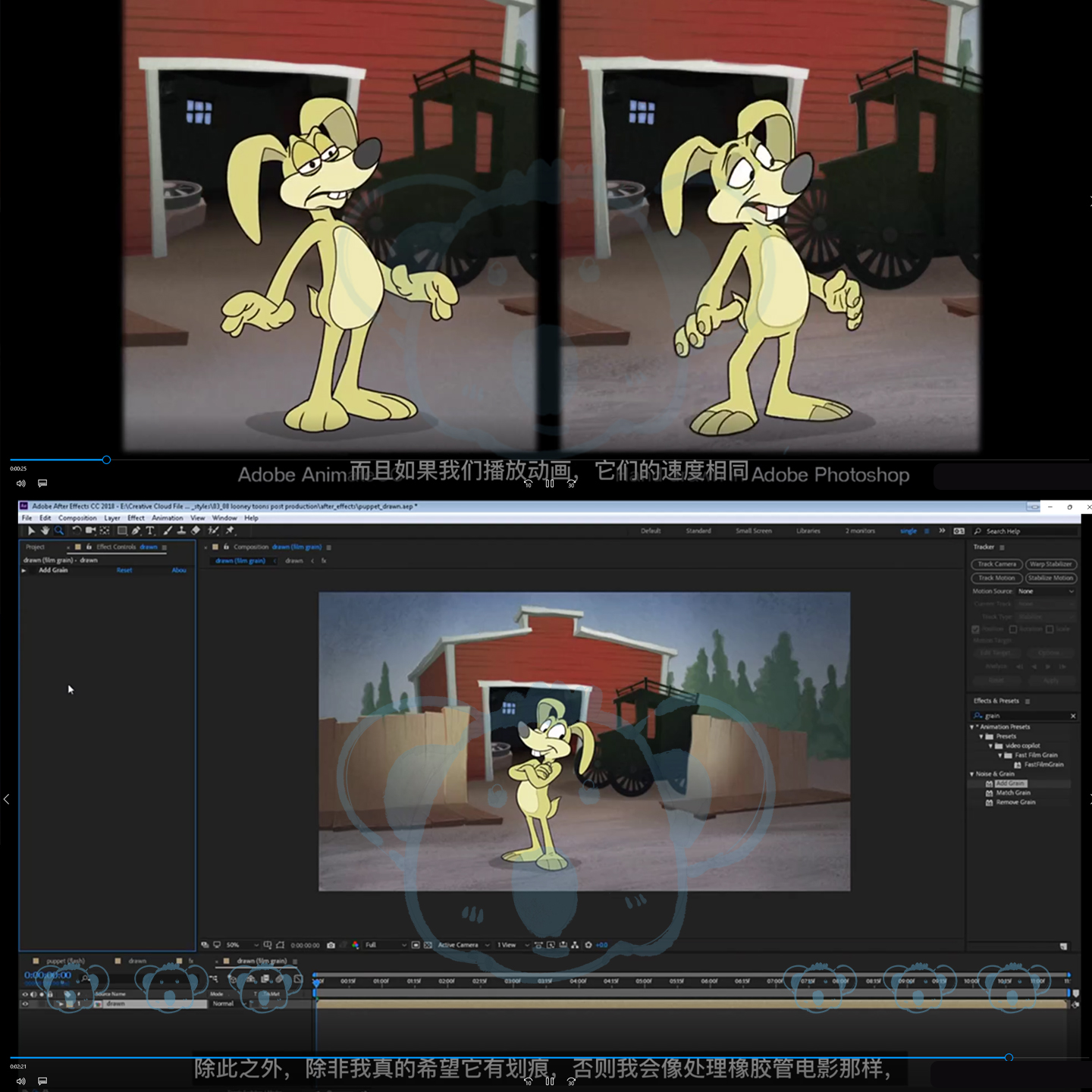Reset the Add Grain effect
Viewport: 1092px width, 1092px height.
124,570
